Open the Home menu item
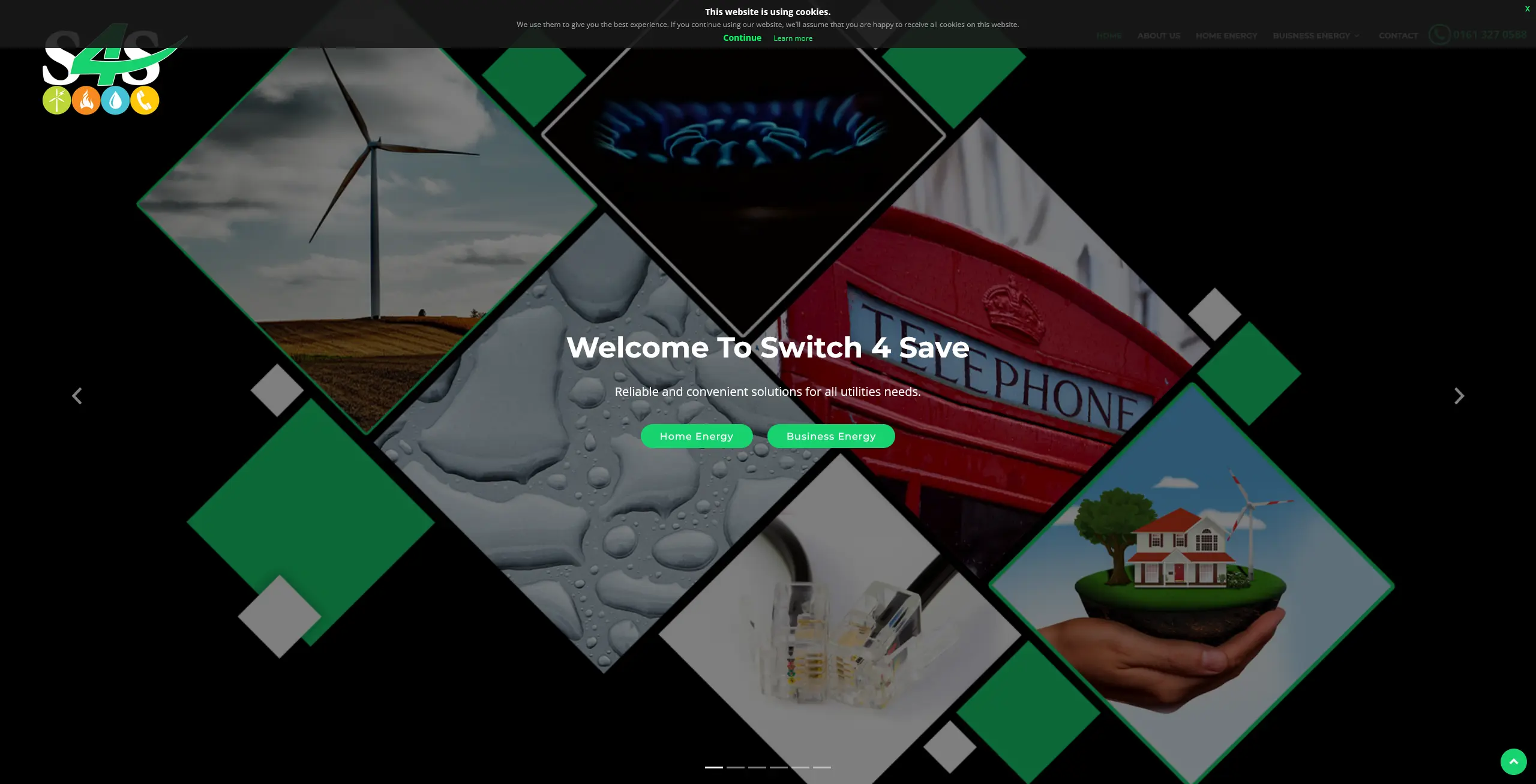Viewport: 1536px width, 784px height. coord(1109,36)
